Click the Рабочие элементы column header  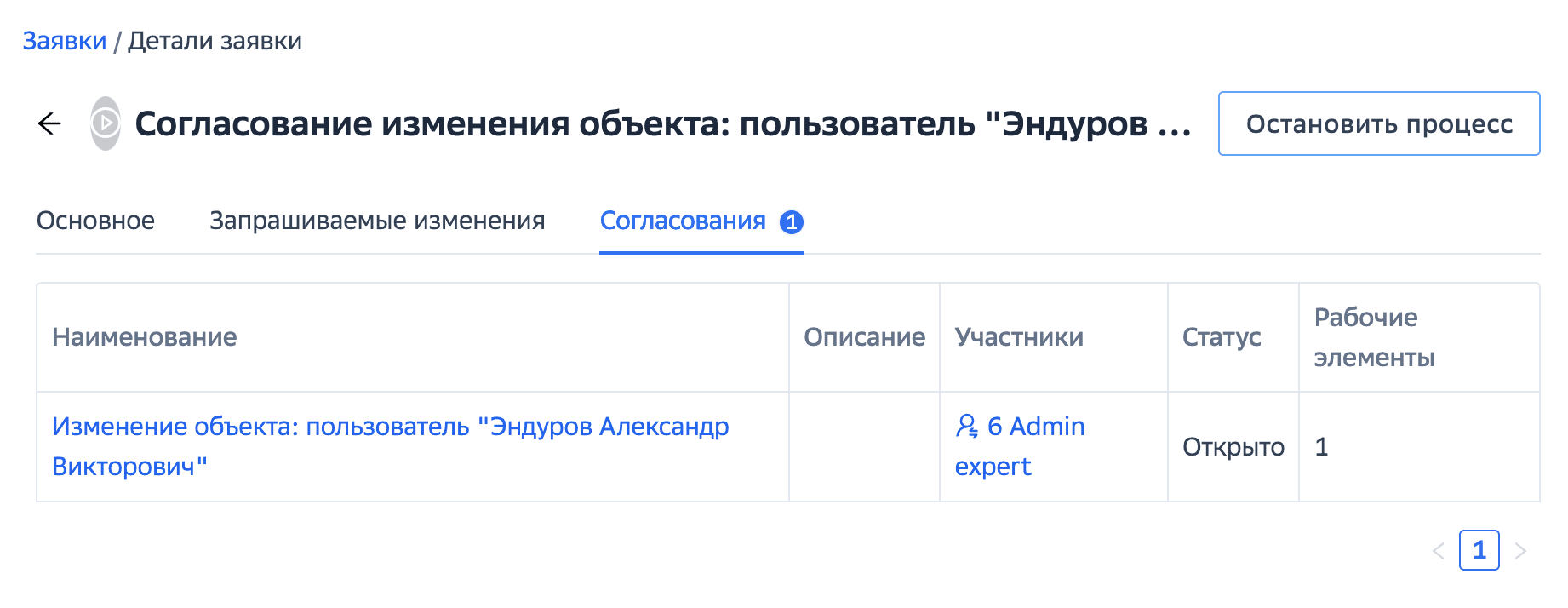(x=1374, y=337)
